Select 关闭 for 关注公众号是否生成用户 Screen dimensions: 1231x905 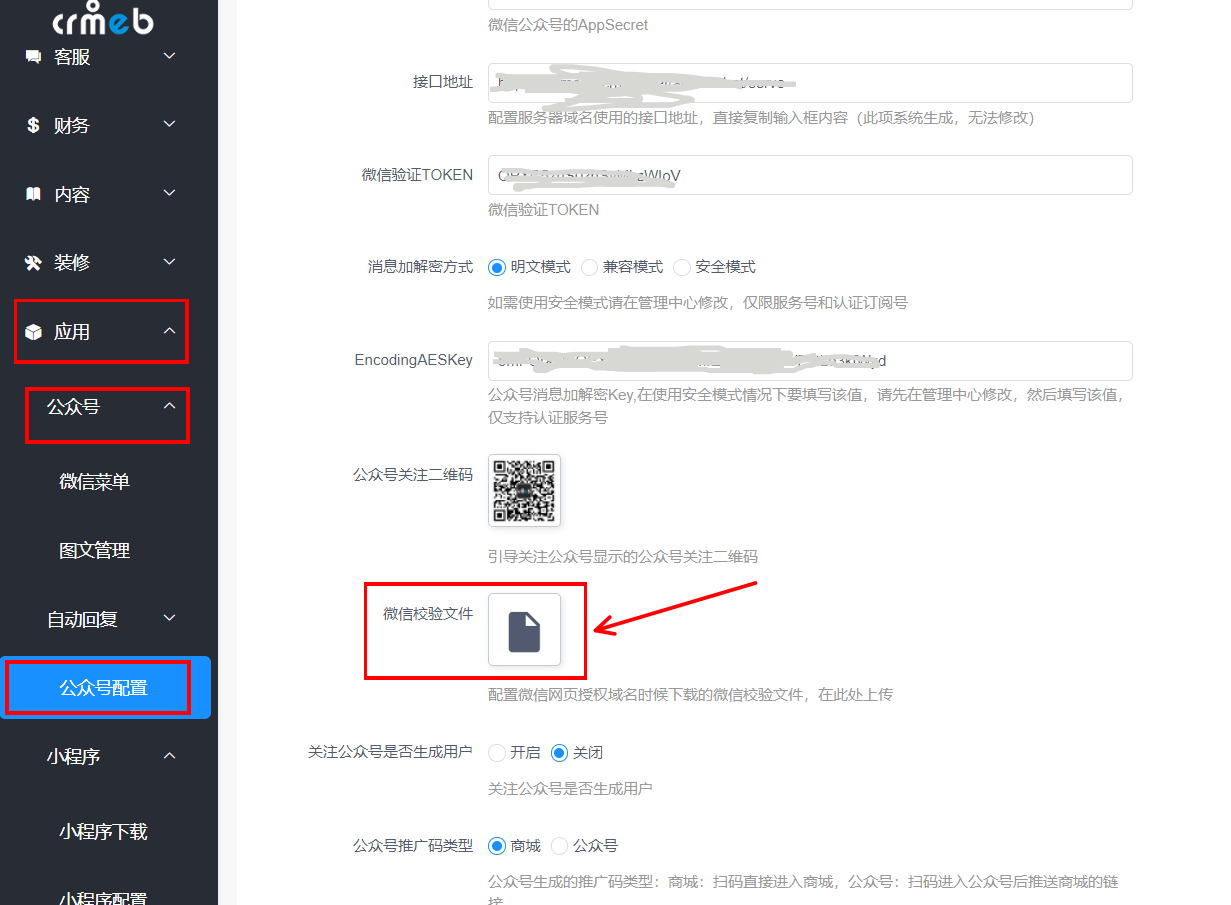click(x=559, y=753)
